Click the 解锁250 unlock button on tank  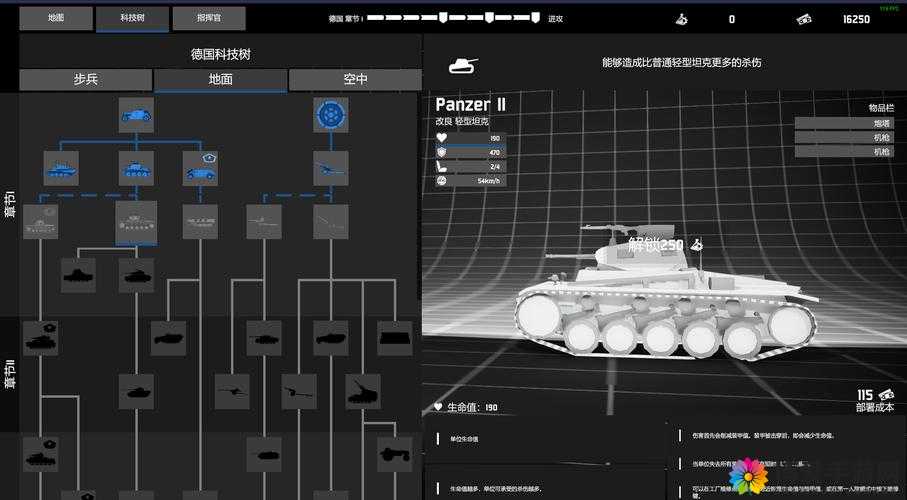tap(665, 245)
